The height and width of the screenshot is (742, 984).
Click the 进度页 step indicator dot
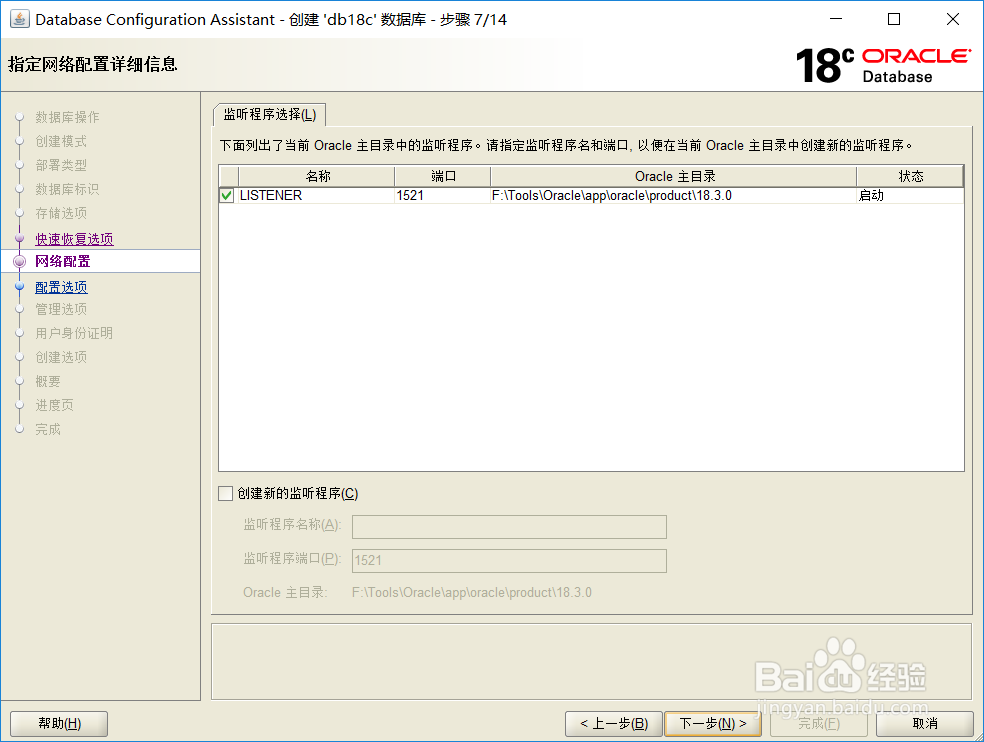19,405
